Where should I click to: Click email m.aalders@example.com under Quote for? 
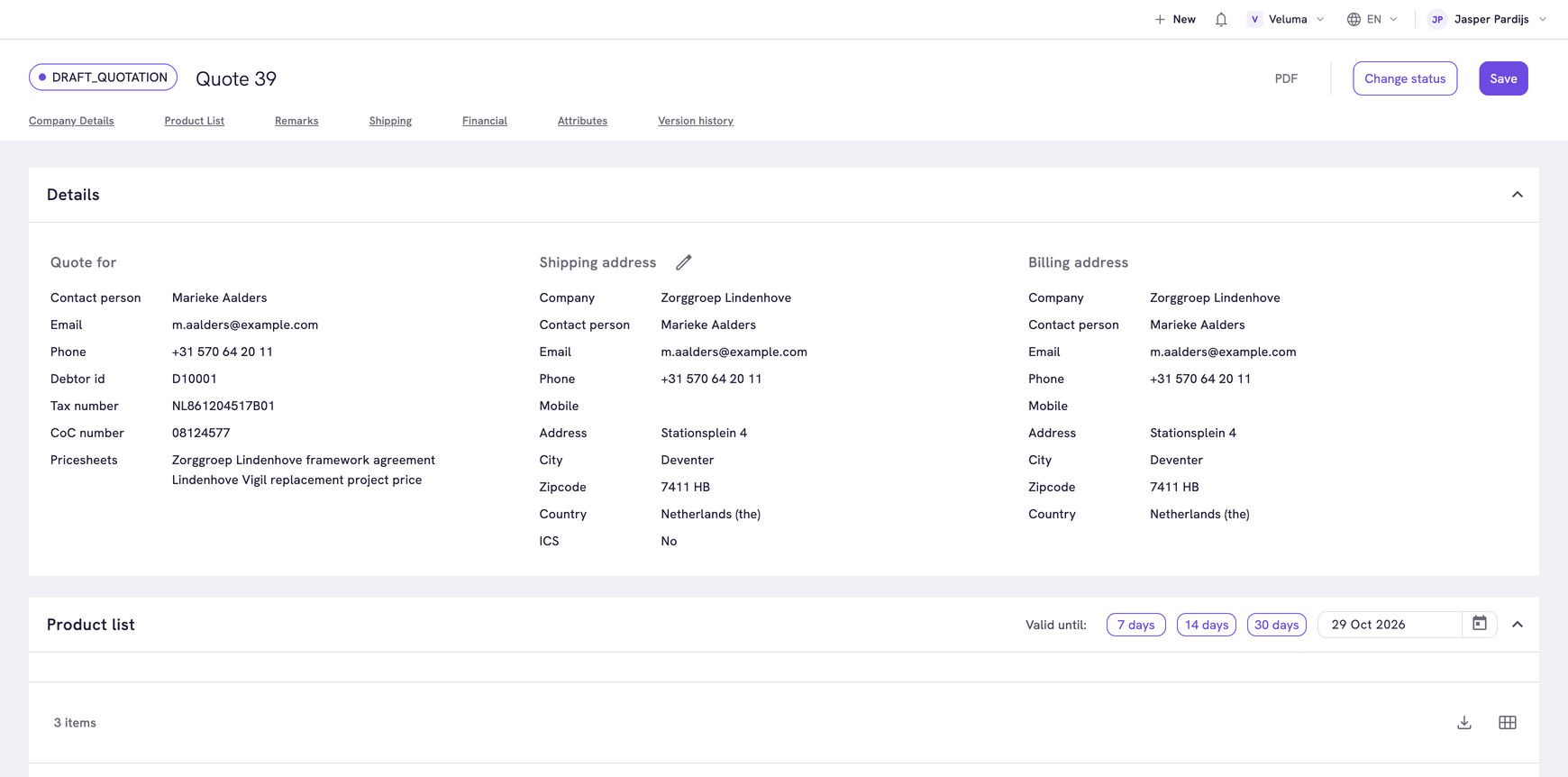(245, 325)
